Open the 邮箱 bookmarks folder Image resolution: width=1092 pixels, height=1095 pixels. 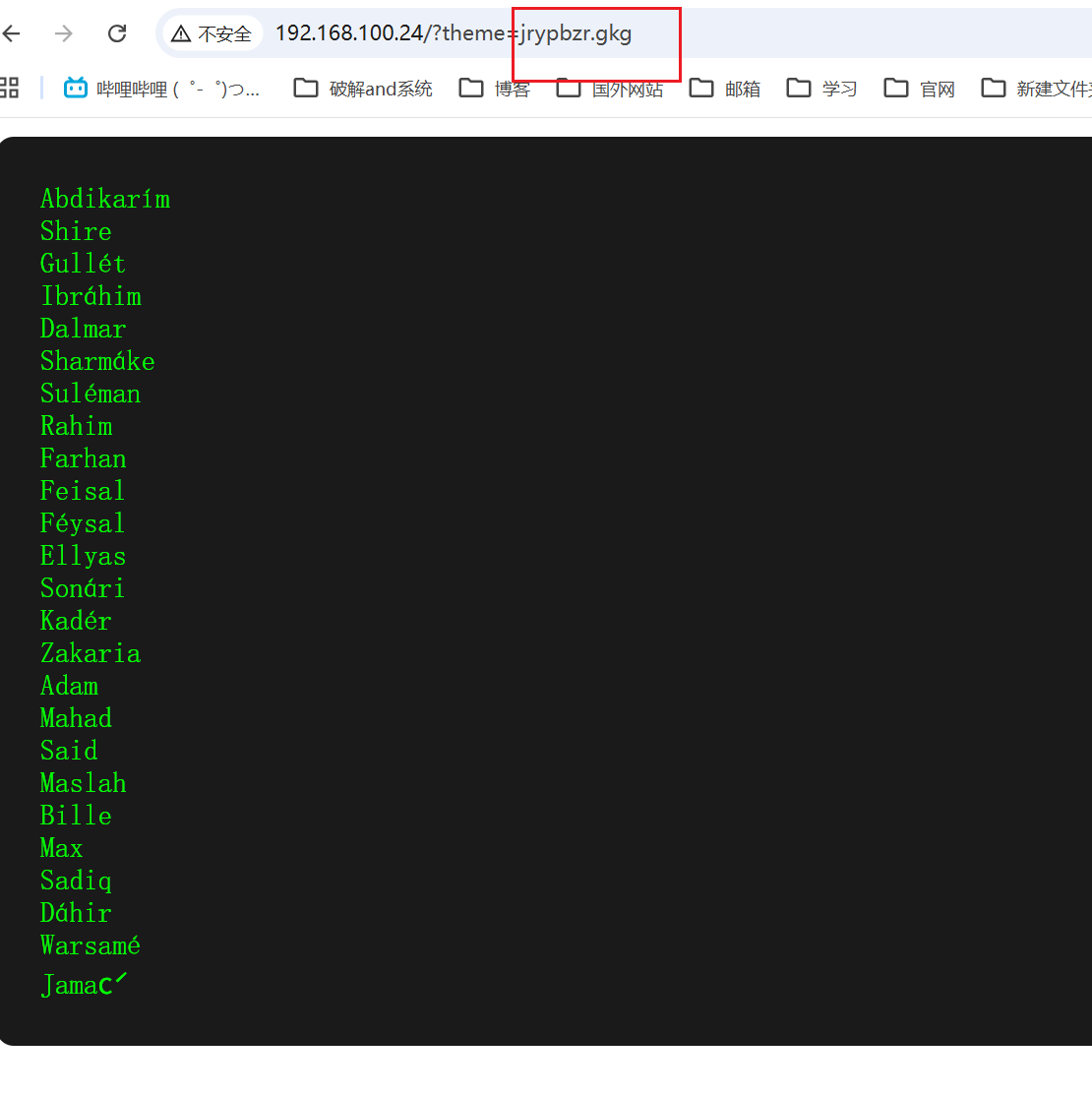click(x=726, y=89)
